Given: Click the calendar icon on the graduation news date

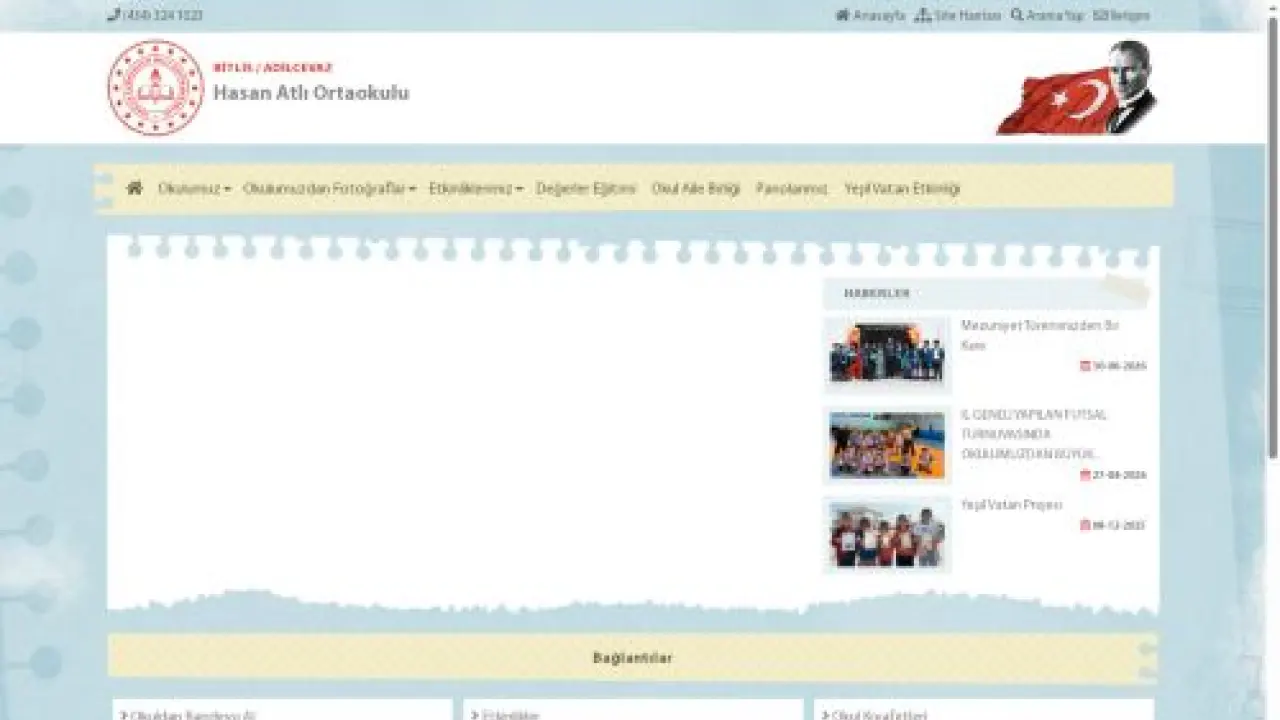Looking at the screenshot, I should [x=1085, y=366].
